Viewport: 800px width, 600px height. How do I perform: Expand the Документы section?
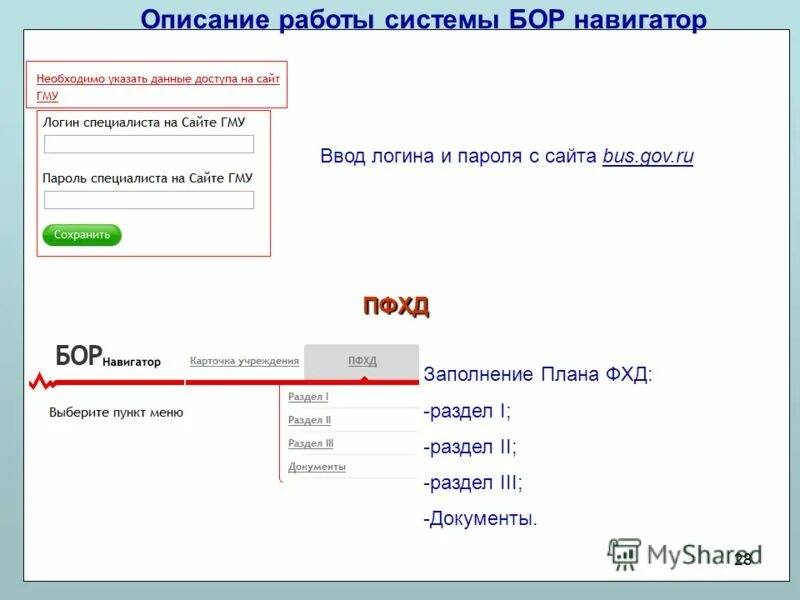(x=318, y=466)
